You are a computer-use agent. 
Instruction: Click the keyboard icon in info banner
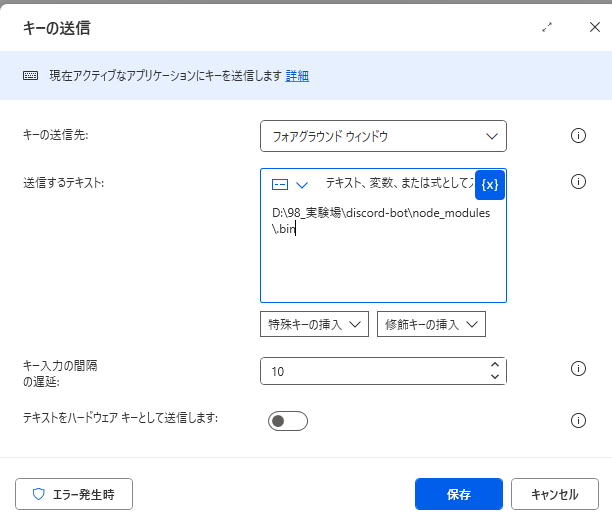31,76
